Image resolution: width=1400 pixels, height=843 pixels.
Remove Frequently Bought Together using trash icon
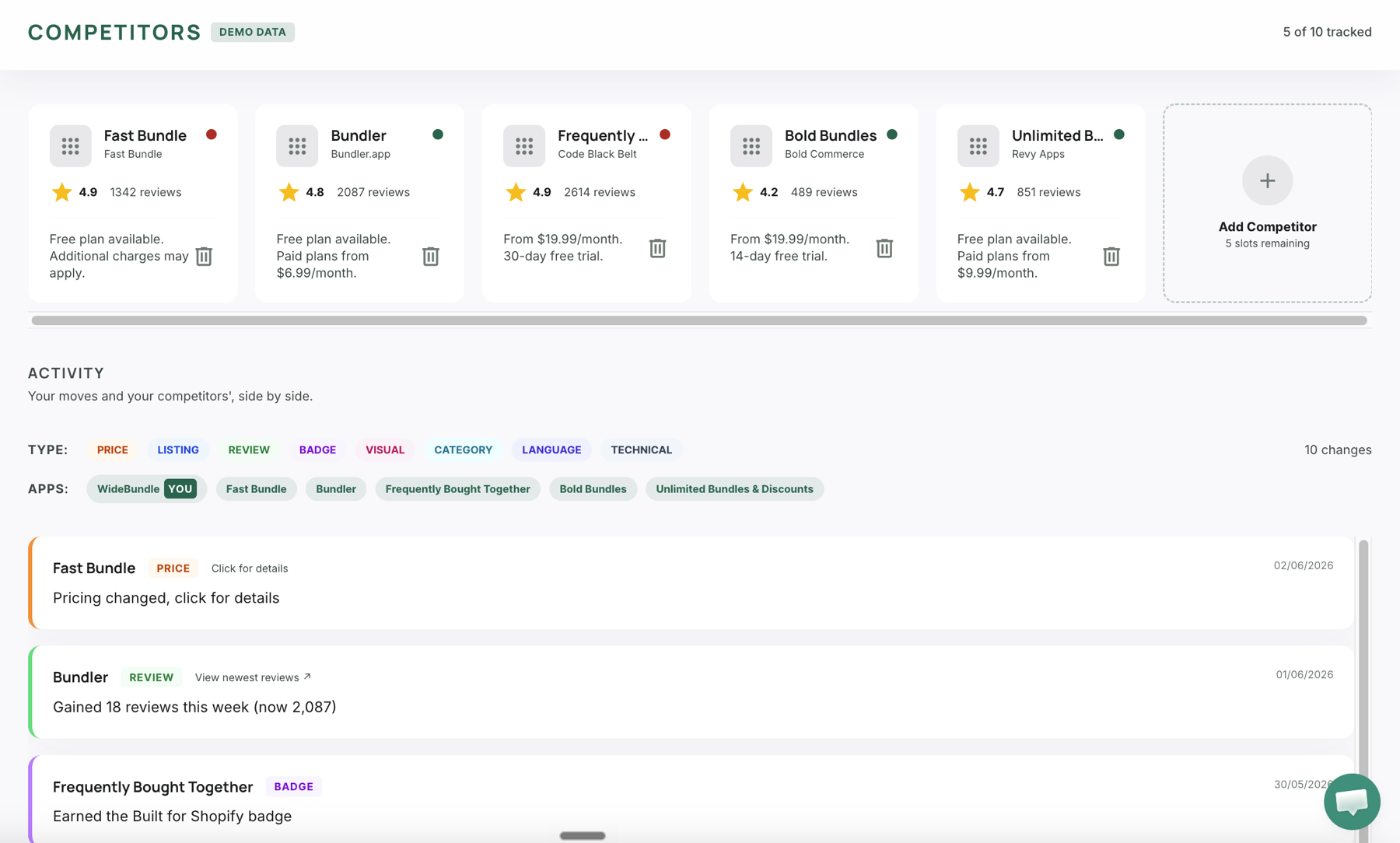(x=658, y=248)
